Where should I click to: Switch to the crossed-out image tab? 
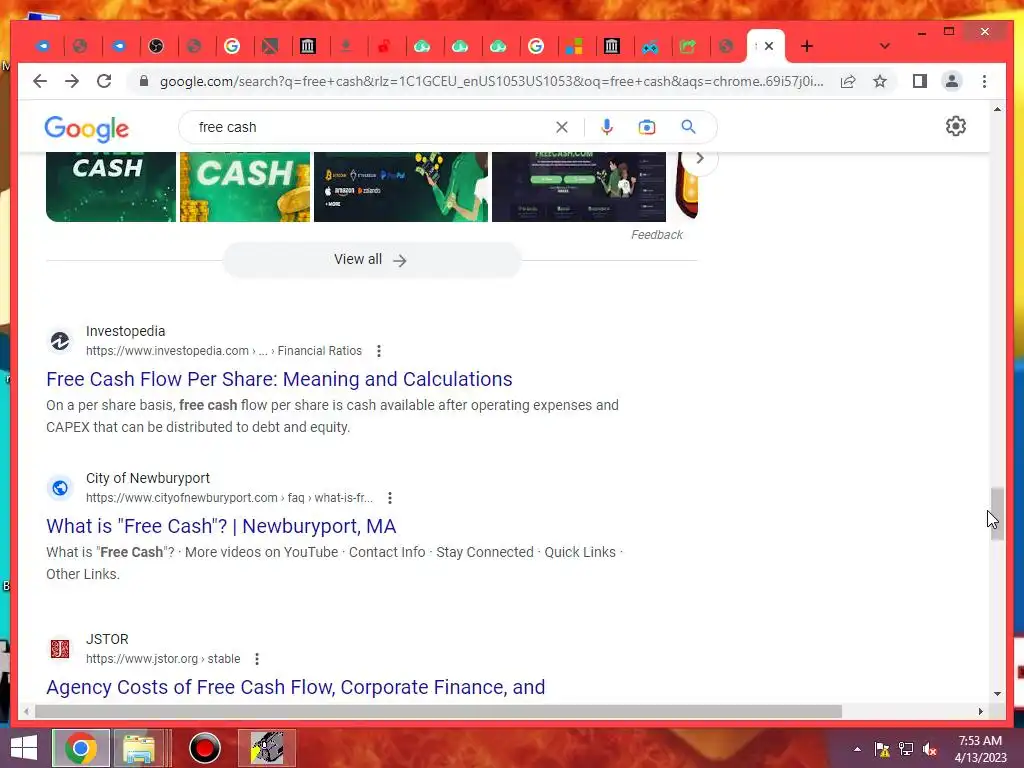click(270, 46)
